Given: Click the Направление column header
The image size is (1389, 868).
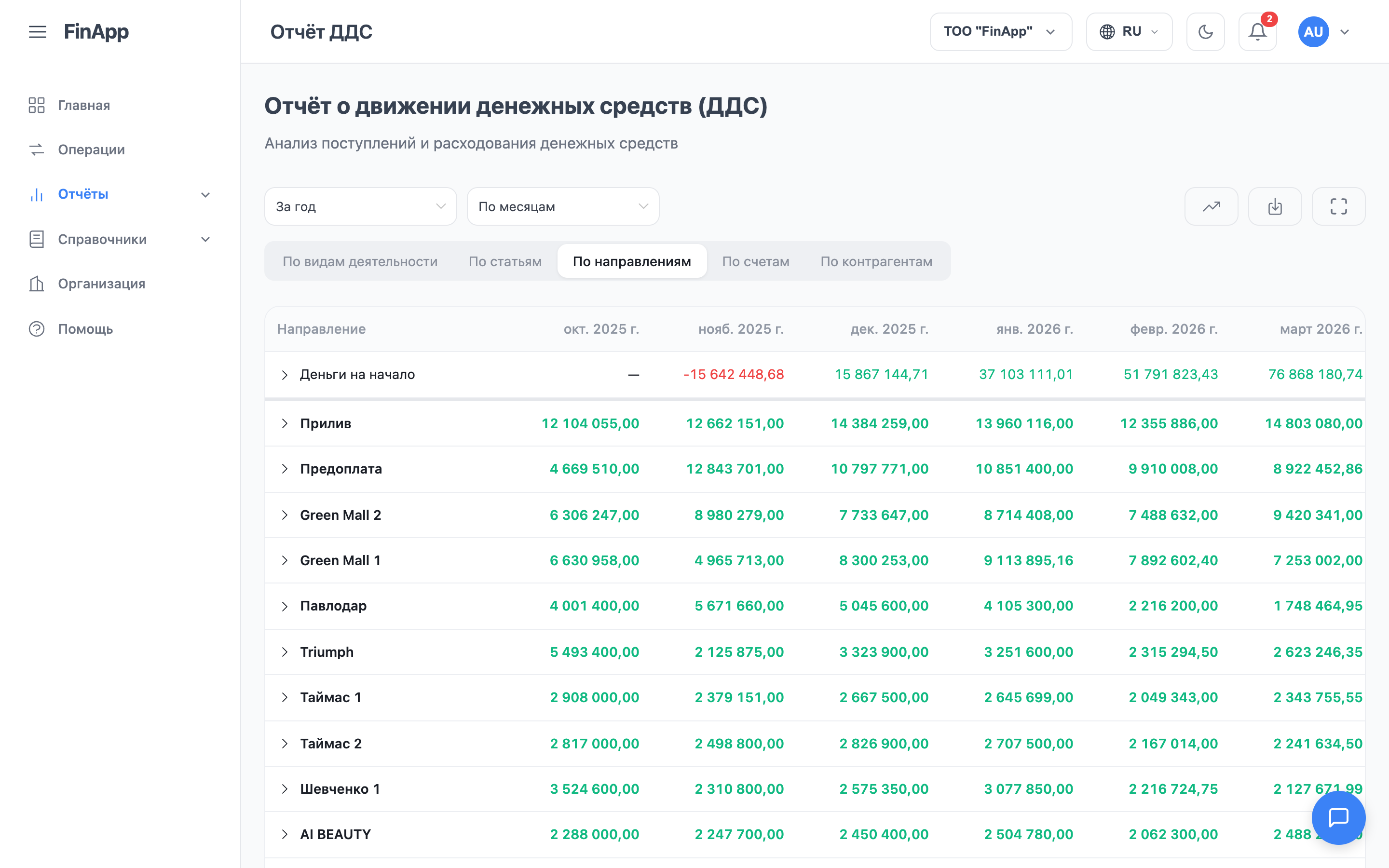Looking at the screenshot, I should (321, 329).
